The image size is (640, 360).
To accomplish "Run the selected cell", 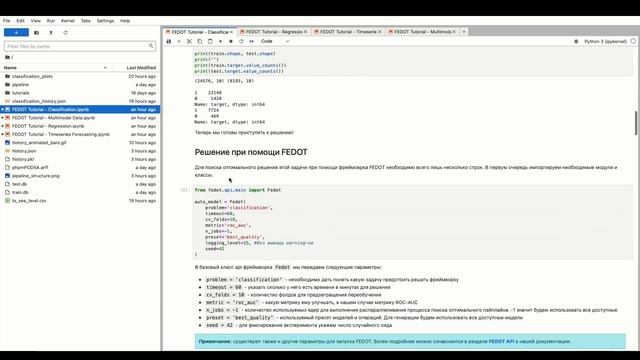I will [220, 41].
